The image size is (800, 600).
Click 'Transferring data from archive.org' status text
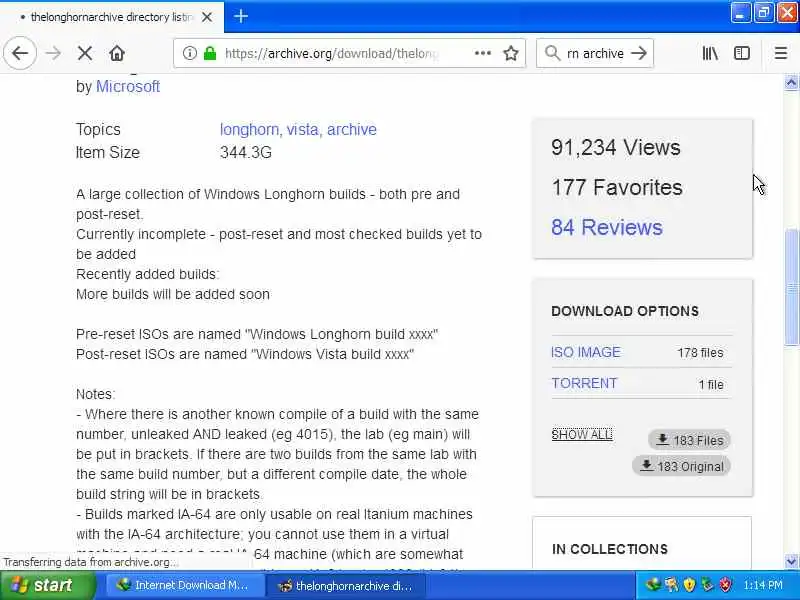click(x=91, y=562)
